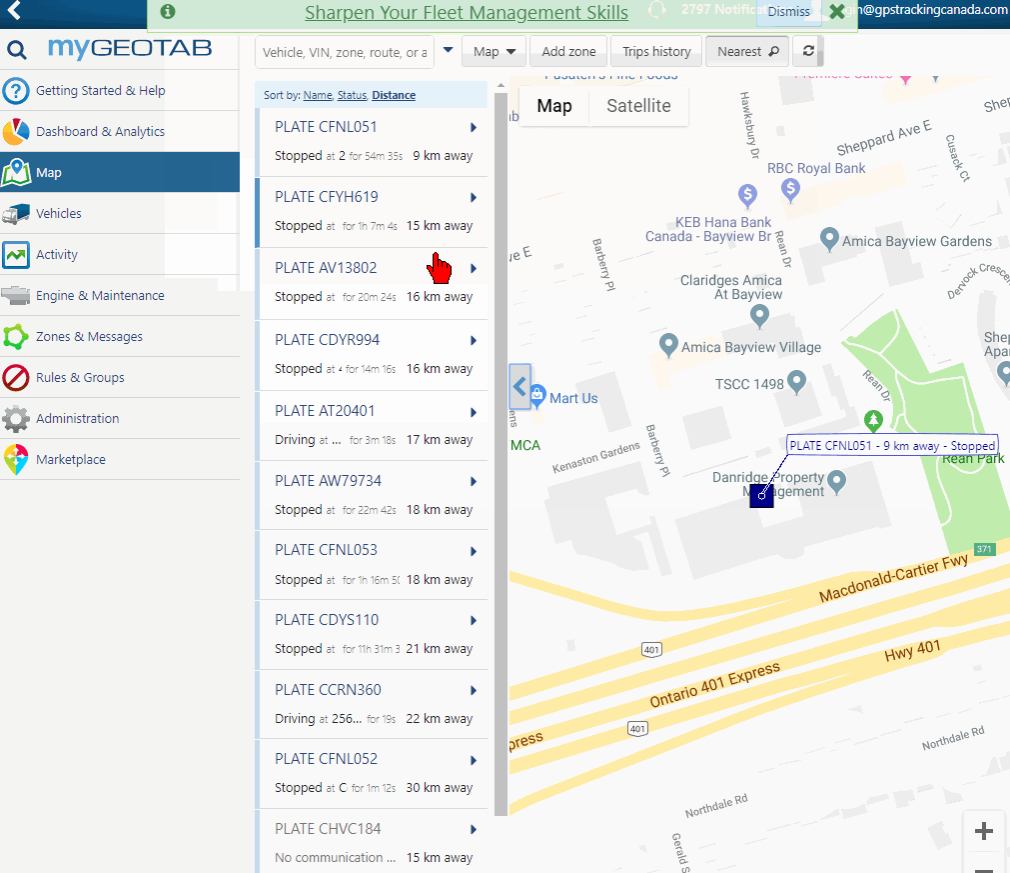Expand PLATE AT20401 row arrow
Image resolution: width=1010 pixels, height=873 pixels.
point(473,412)
